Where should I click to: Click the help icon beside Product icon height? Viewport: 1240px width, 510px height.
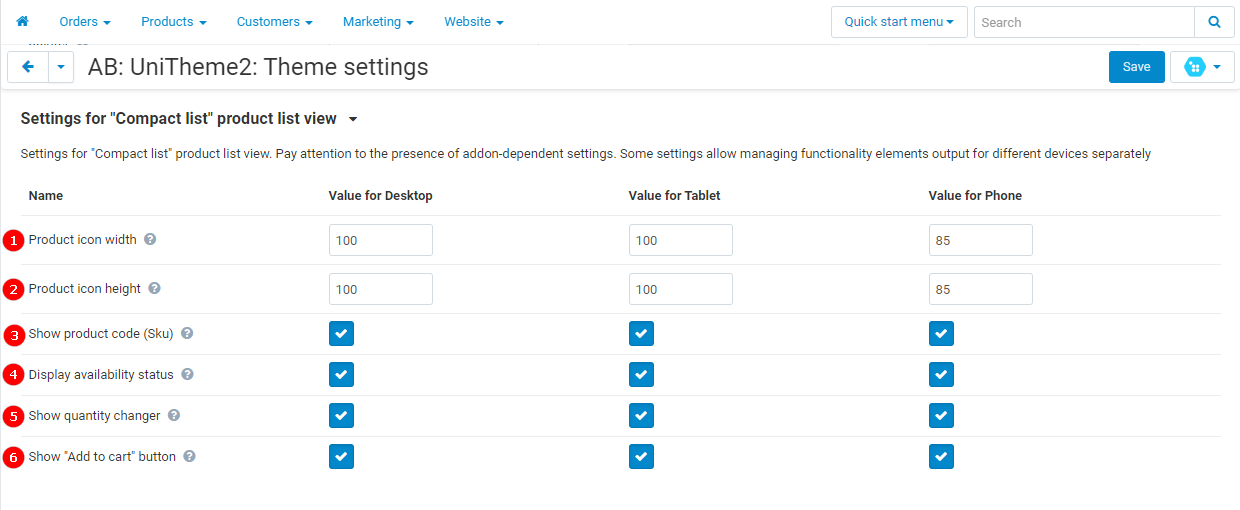154,289
